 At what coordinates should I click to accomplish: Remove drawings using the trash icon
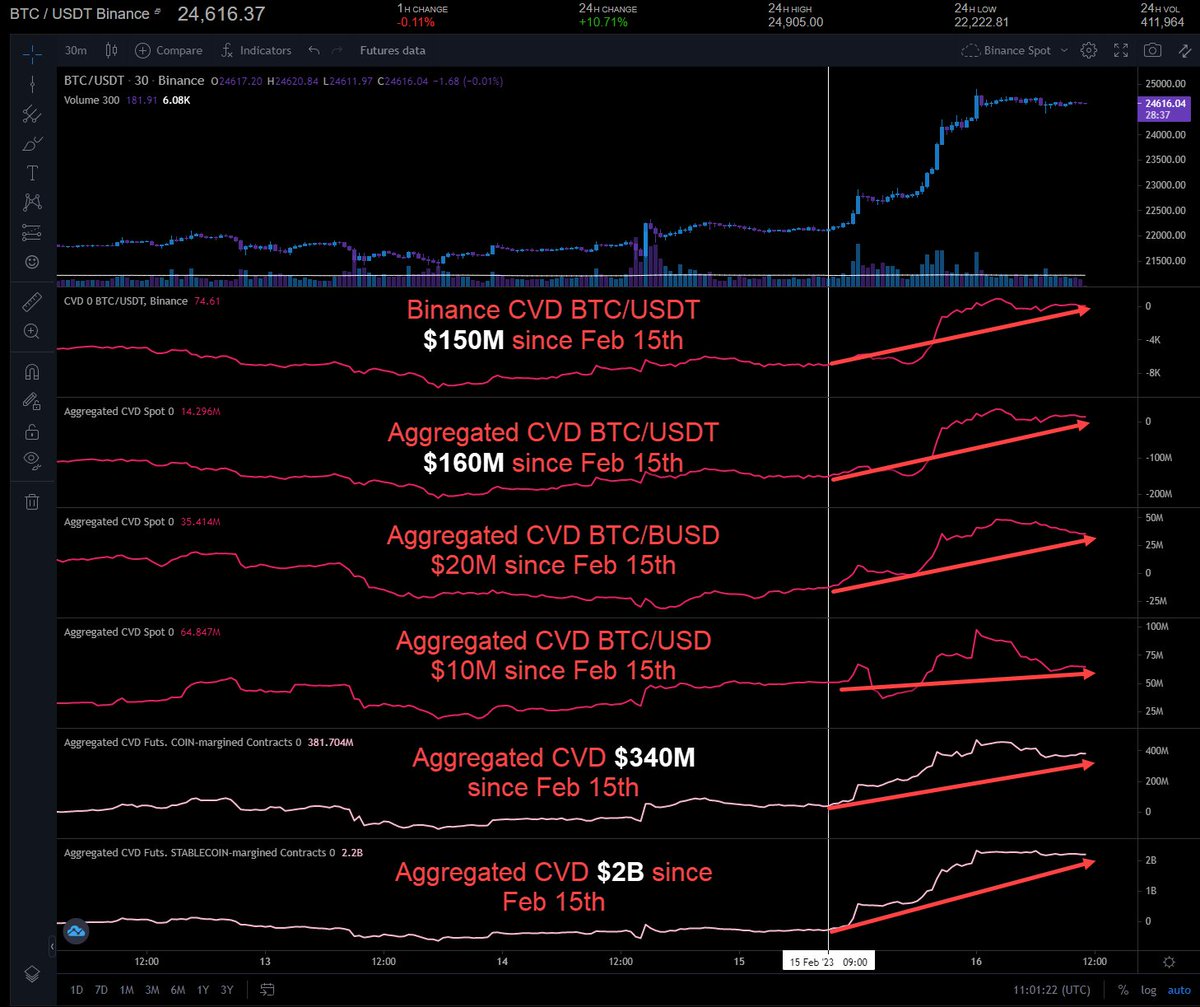(31, 501)
